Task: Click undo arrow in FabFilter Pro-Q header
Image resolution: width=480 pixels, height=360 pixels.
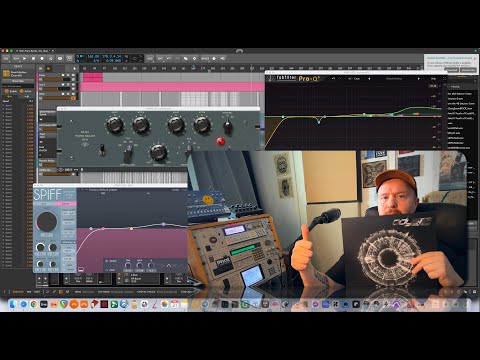Action: [333, 79]
